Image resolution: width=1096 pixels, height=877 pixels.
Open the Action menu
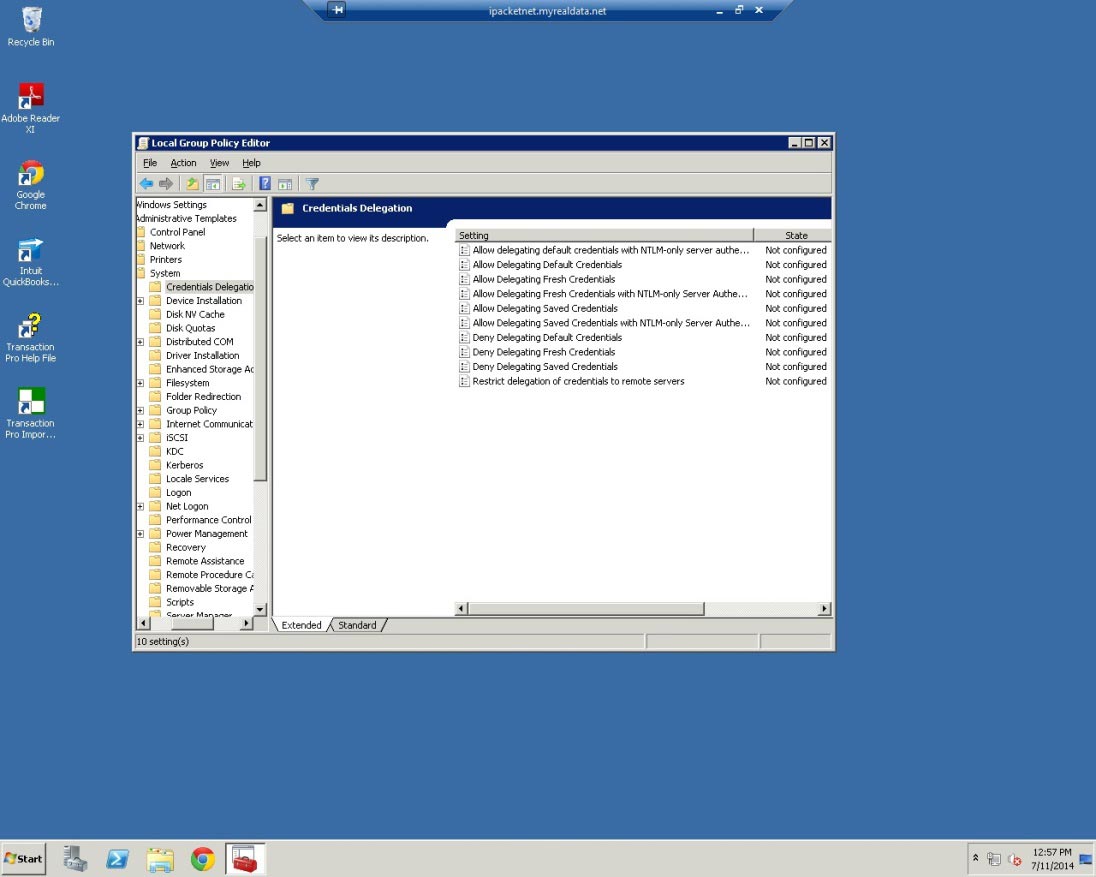pos(183,163)
